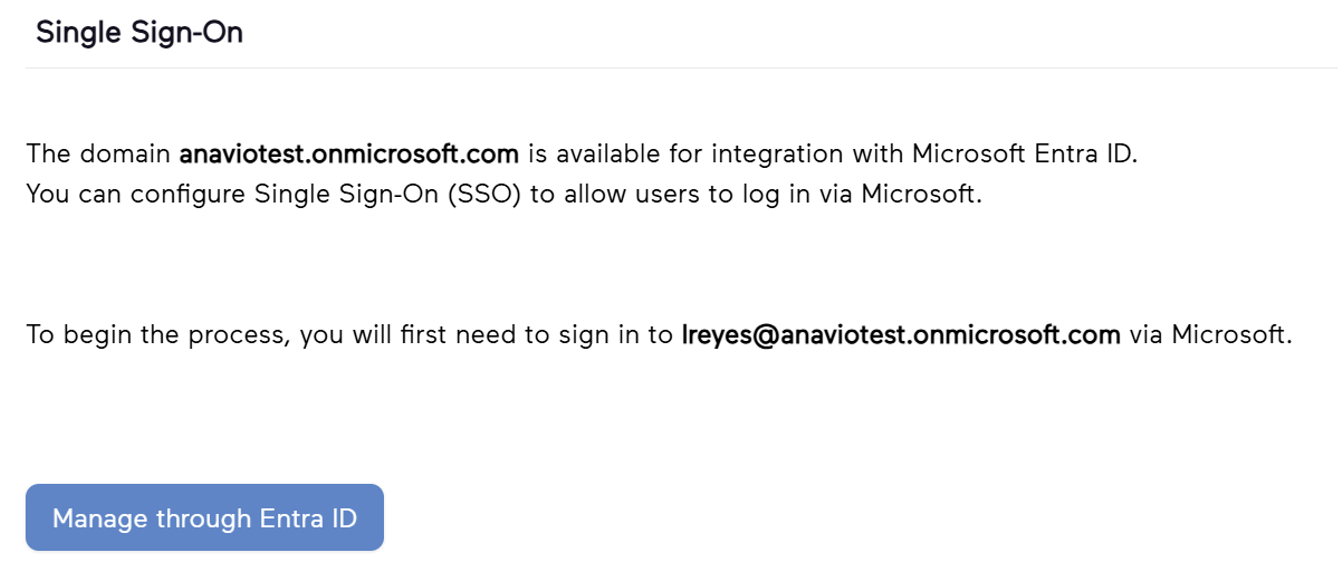The image size is (1338, 578).
Task: Click the Single Sign-On section heading
Action: [x=139, y=33]
